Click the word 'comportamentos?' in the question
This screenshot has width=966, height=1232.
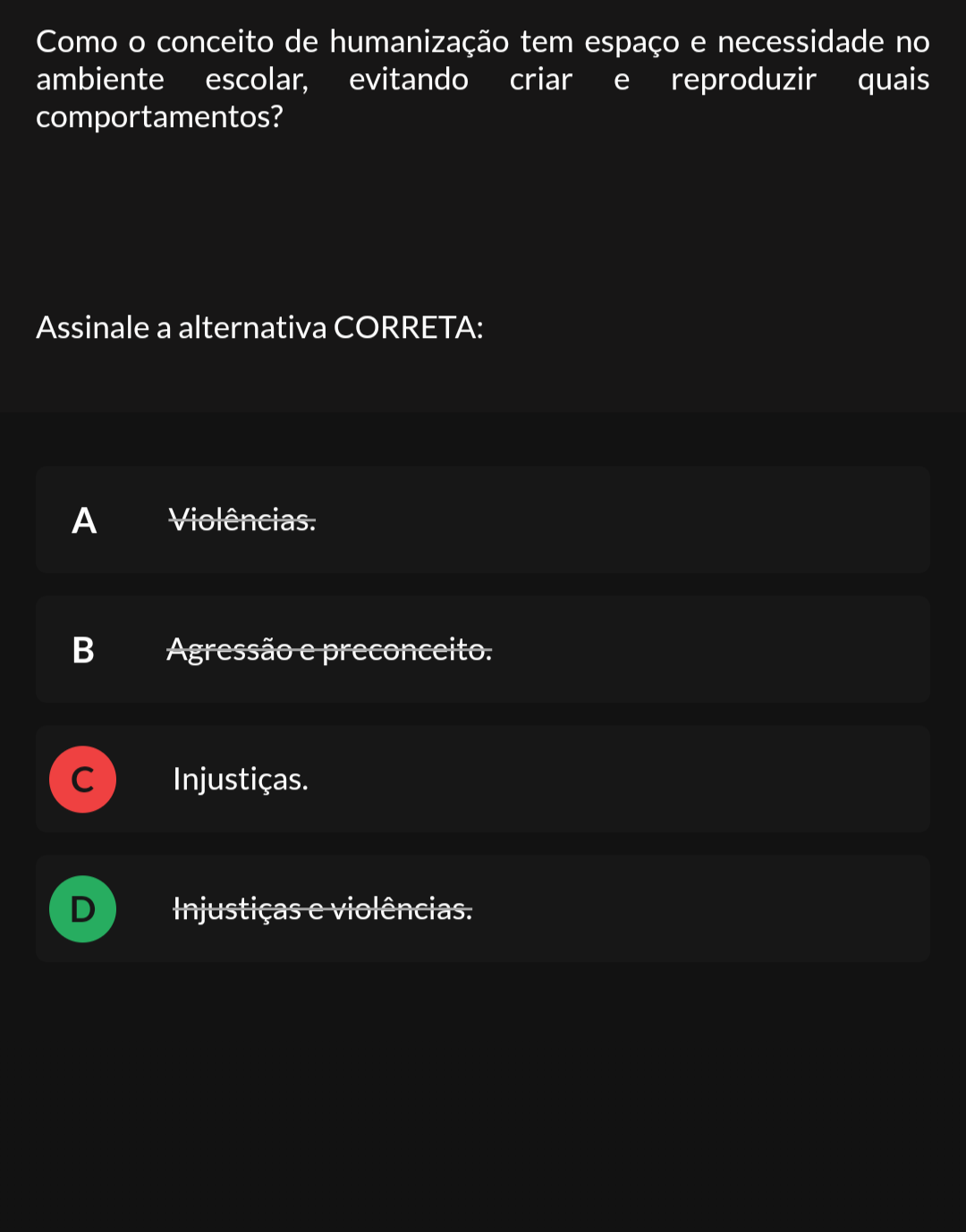click(159, 116)
